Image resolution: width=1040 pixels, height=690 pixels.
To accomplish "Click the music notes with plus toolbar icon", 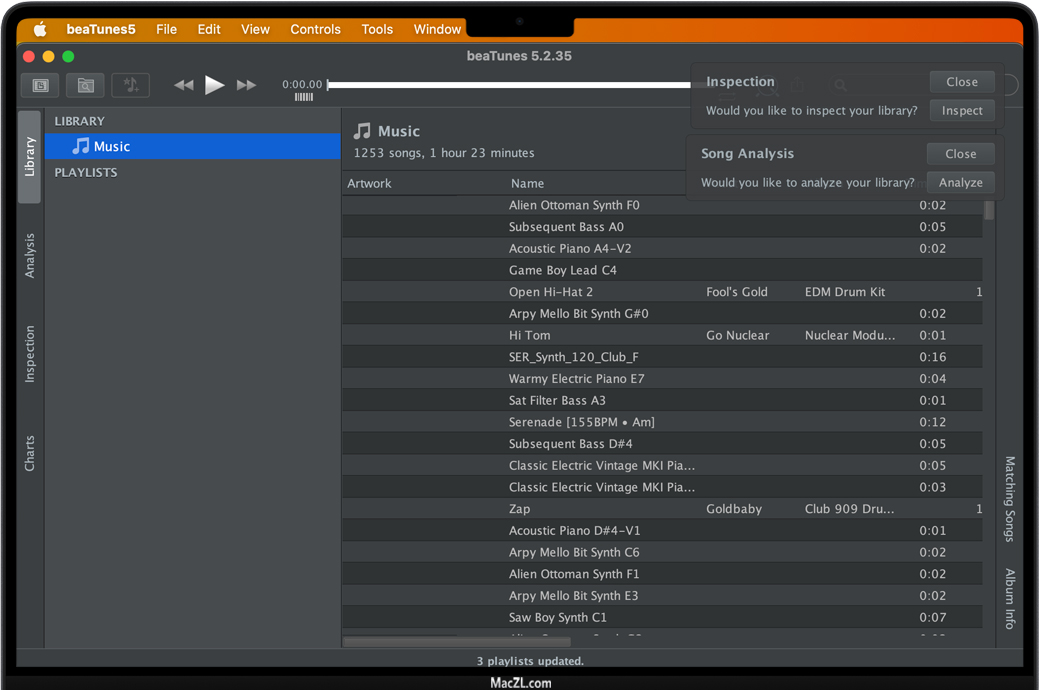I will click(x=131, y=86).
